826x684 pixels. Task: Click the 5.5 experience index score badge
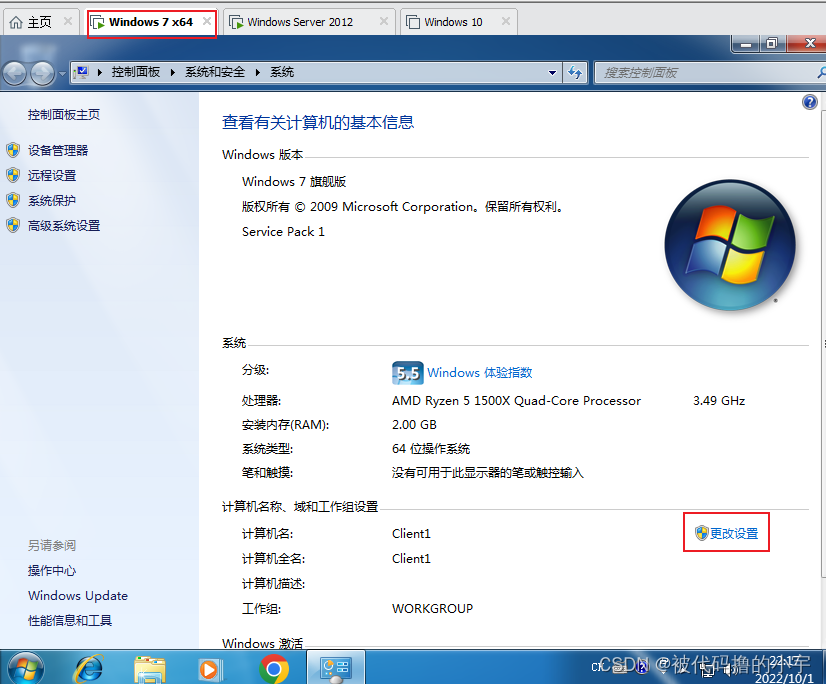tap(407, 373)
